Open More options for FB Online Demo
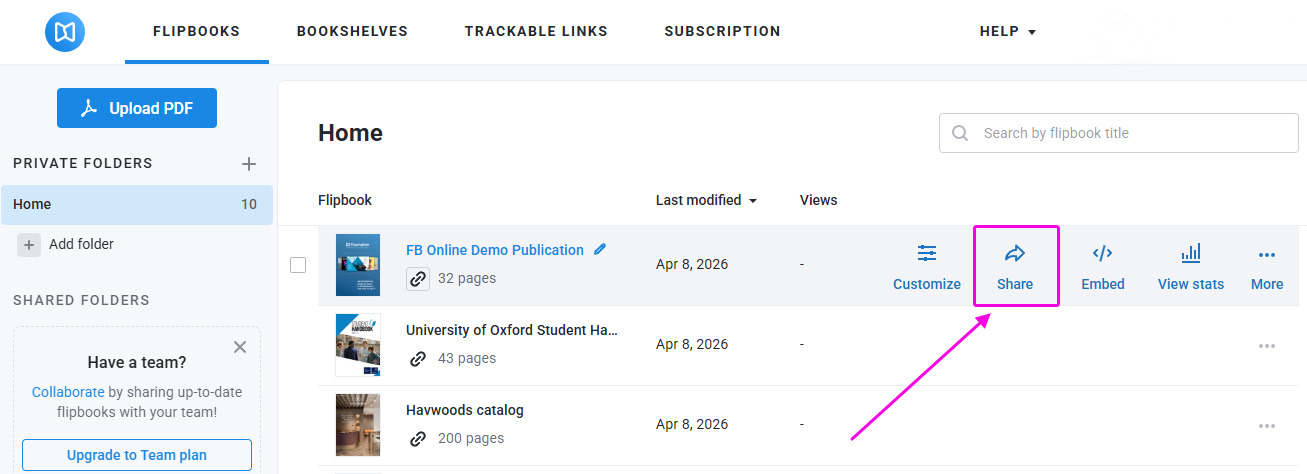This screenshot has width=1307, height=474. pos(1266,267)
